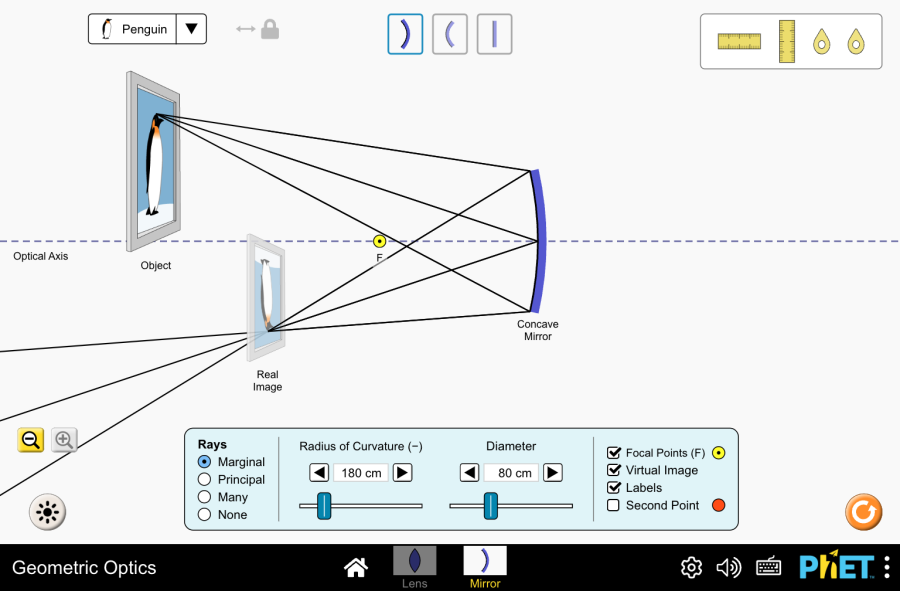Screen dimensions: 900x591
Task: Click the orange reset all button
Action: click(863, 512)
